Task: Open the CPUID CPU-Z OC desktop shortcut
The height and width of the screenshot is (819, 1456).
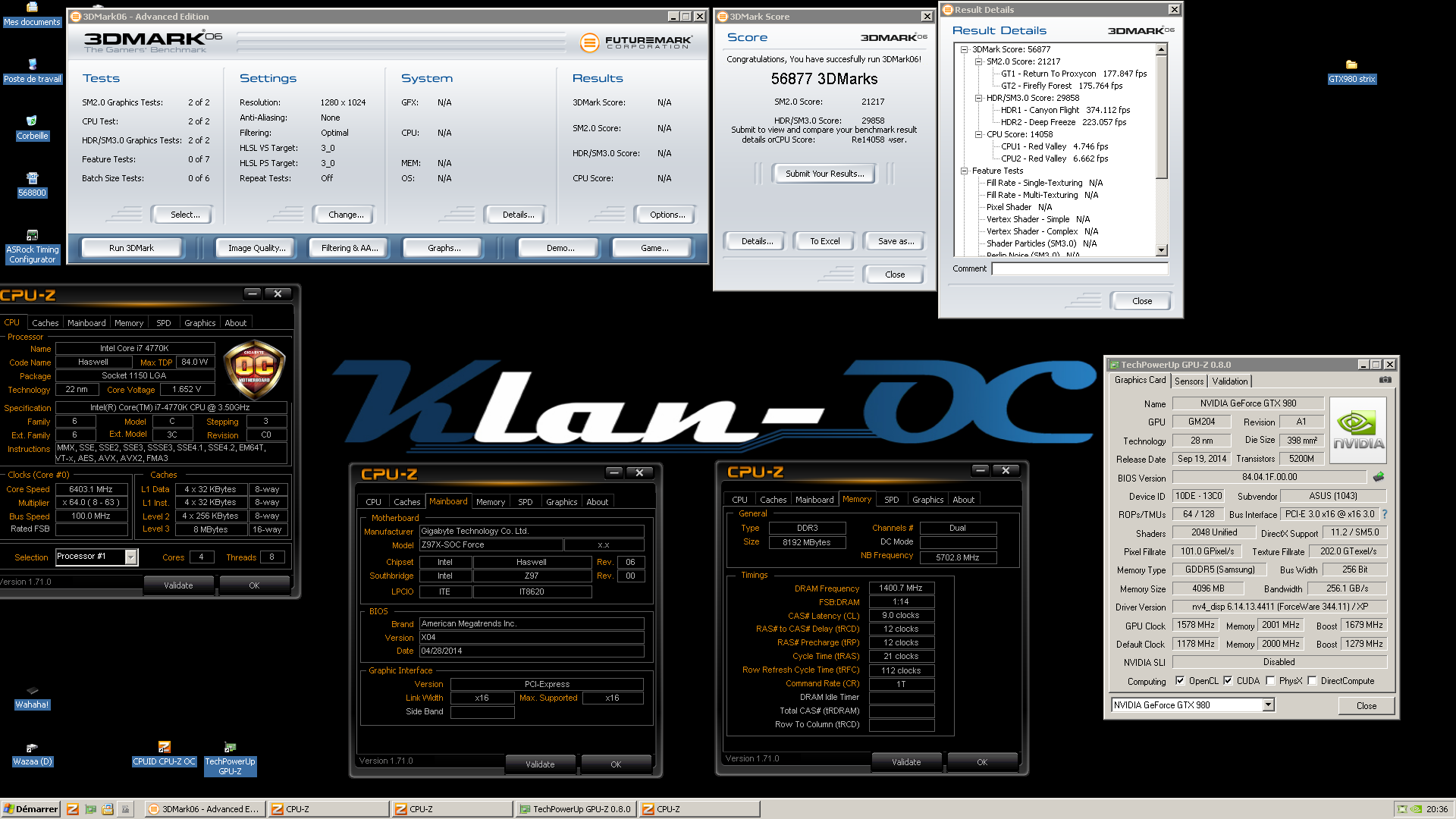Action: coord(165,755)
